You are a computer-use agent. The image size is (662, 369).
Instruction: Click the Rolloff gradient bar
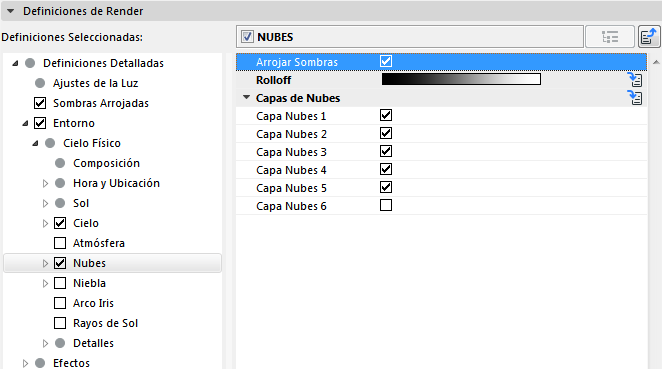(x=461, y=79)
